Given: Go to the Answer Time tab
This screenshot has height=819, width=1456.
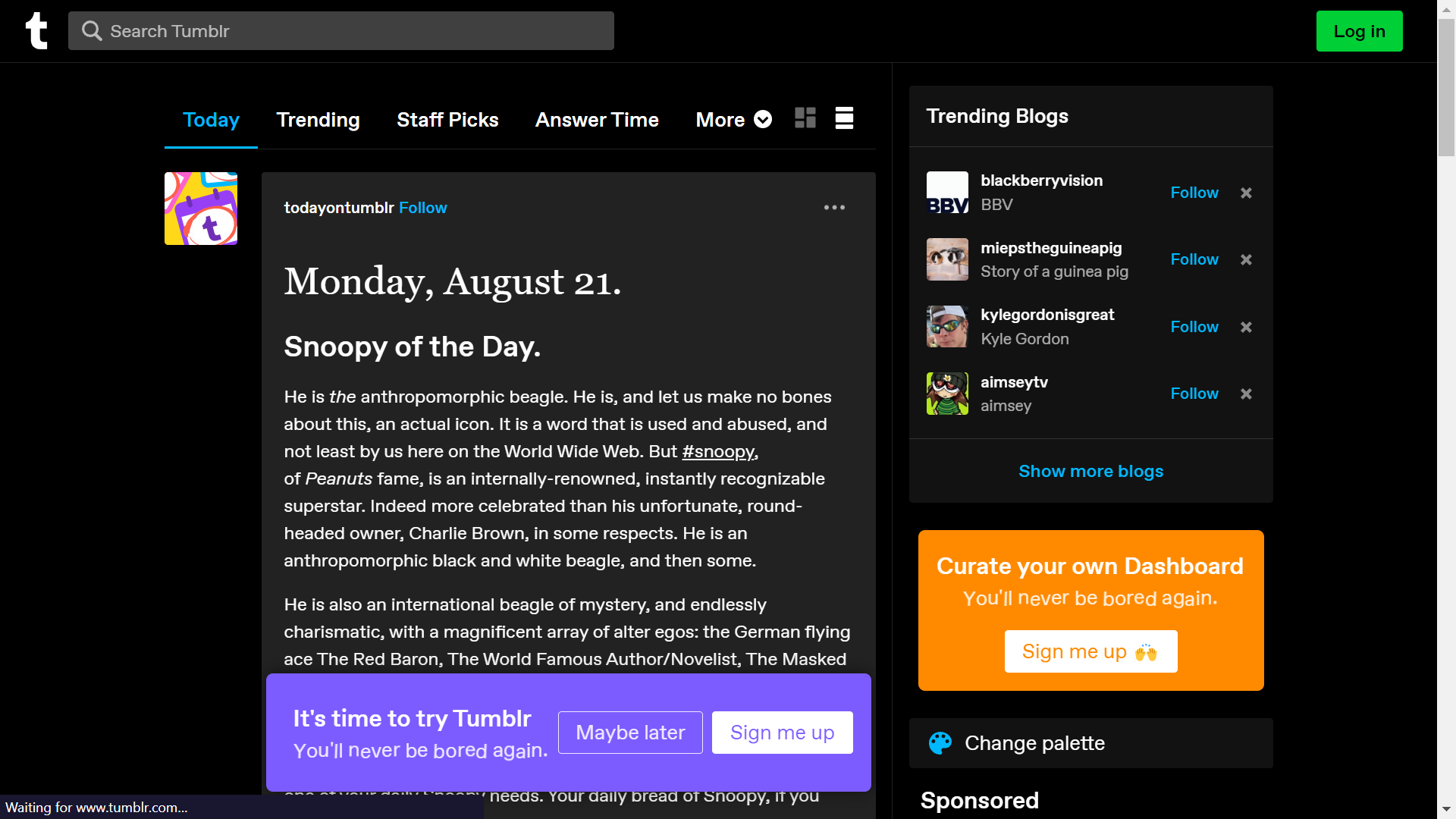Looking at the screenshot, I should point(597,120).
